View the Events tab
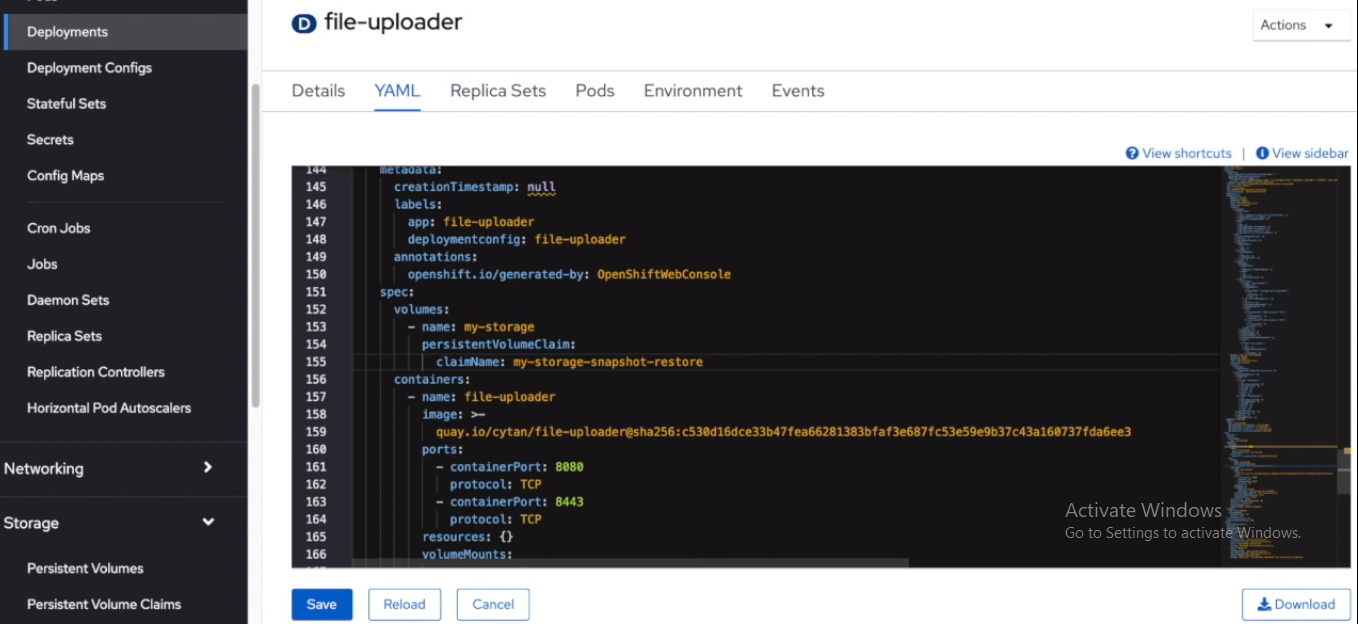Image resolution: width=1358 pixels, height=624 pixels. click(798, 91)
